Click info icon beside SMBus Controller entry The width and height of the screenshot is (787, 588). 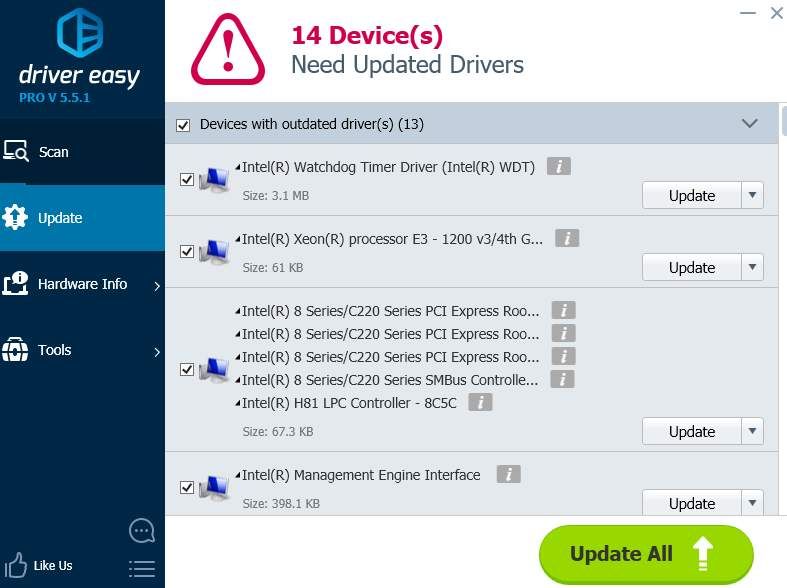(563, 380)
